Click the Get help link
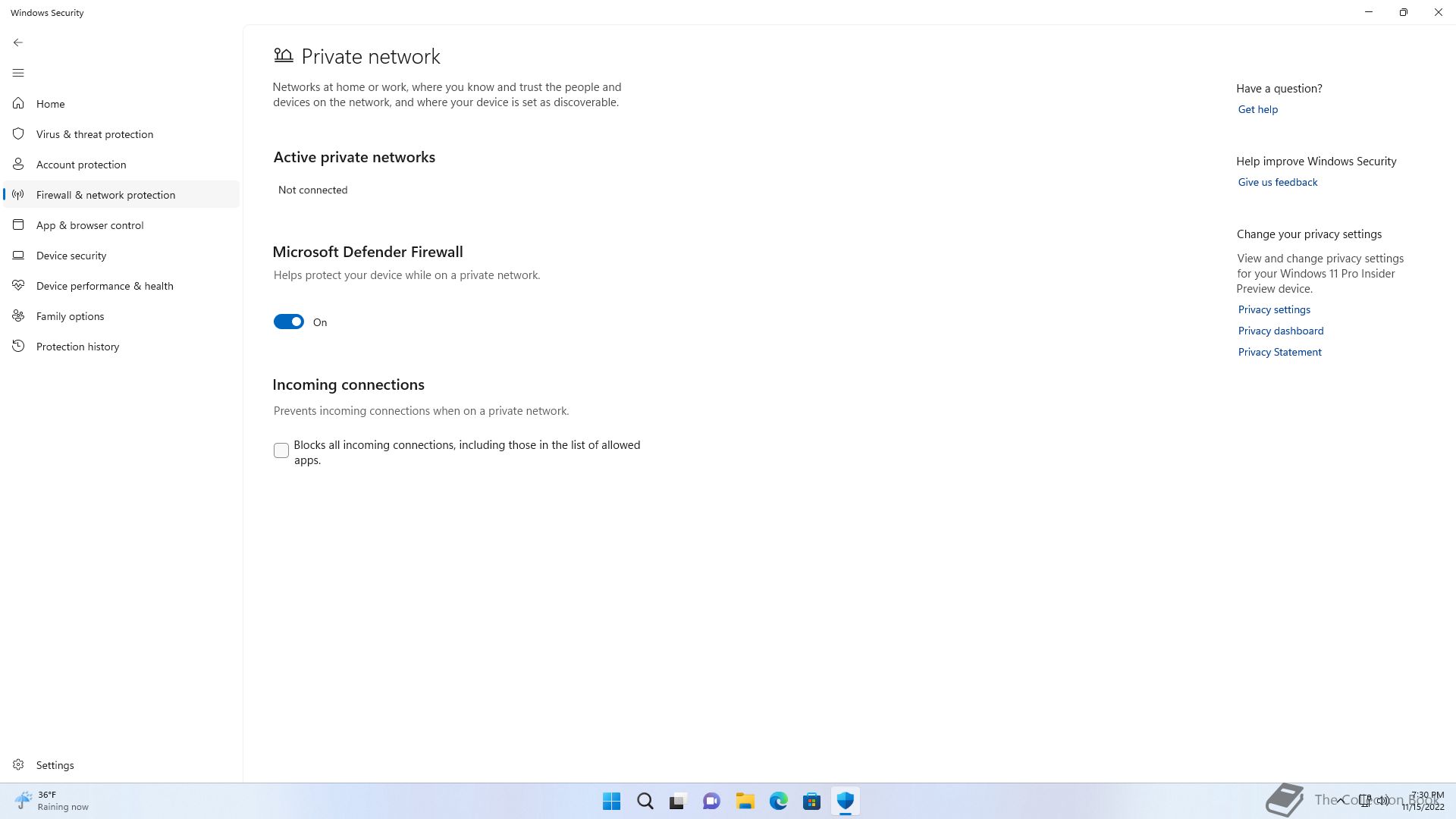 (x=1257, y=109)
